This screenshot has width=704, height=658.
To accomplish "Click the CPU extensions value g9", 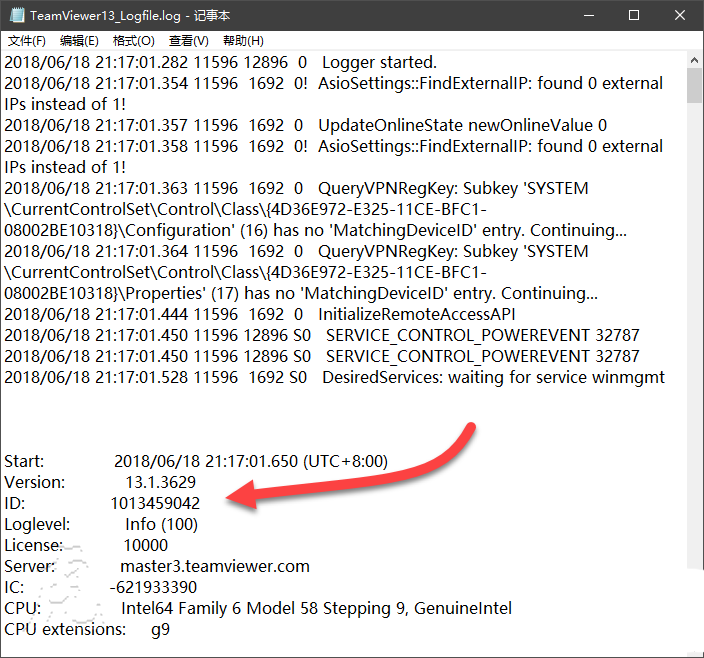I will pyautogui.click(x=160, y=630).
